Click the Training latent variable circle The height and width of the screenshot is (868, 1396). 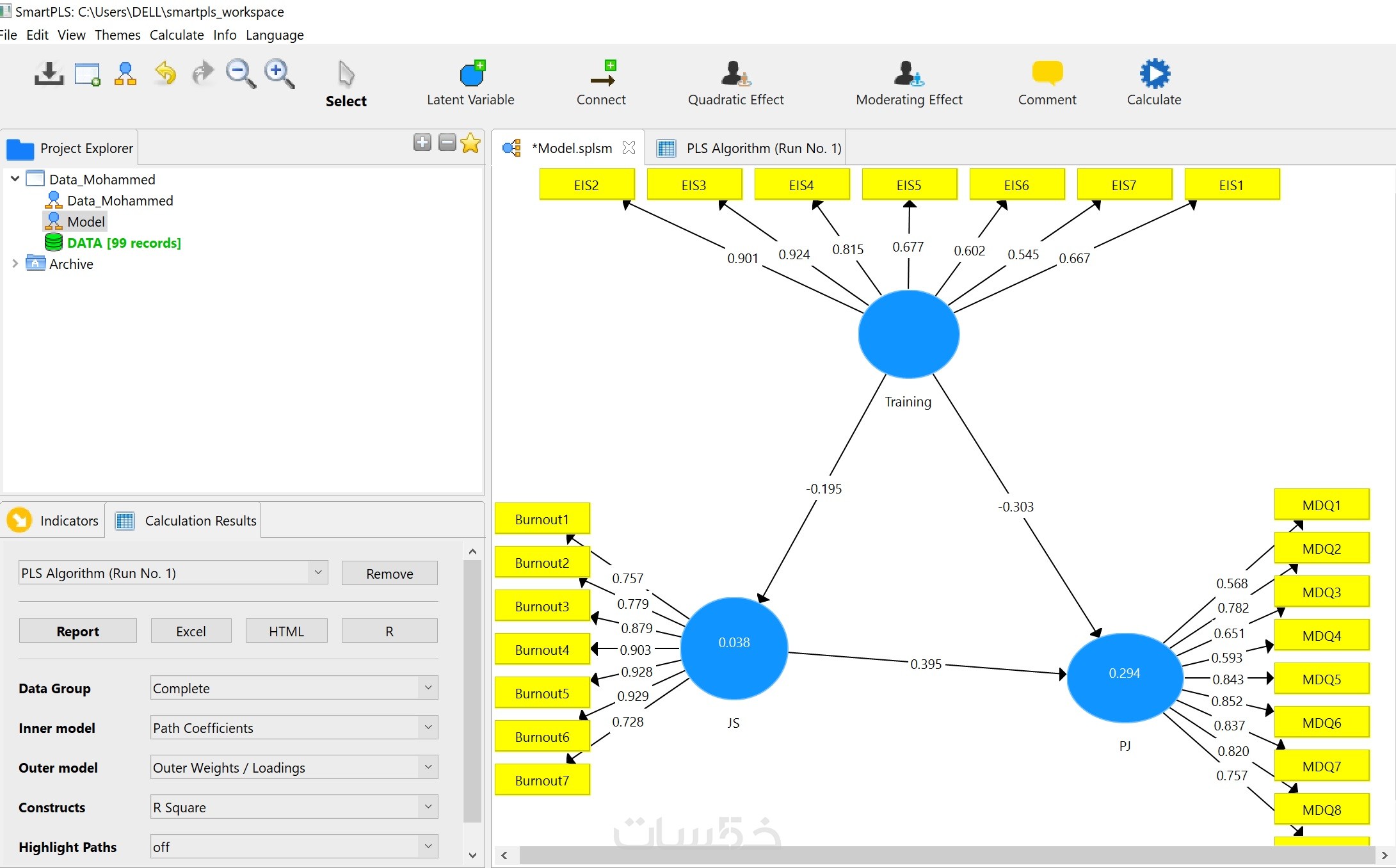tap(908, 334)
